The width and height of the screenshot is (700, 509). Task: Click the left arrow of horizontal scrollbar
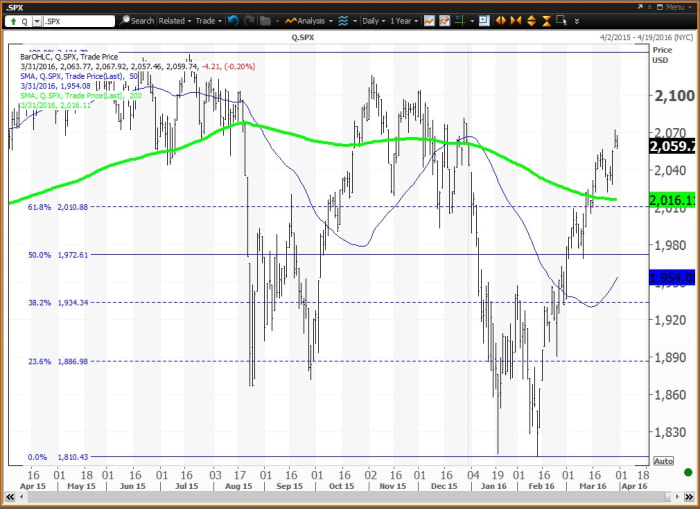21,496
